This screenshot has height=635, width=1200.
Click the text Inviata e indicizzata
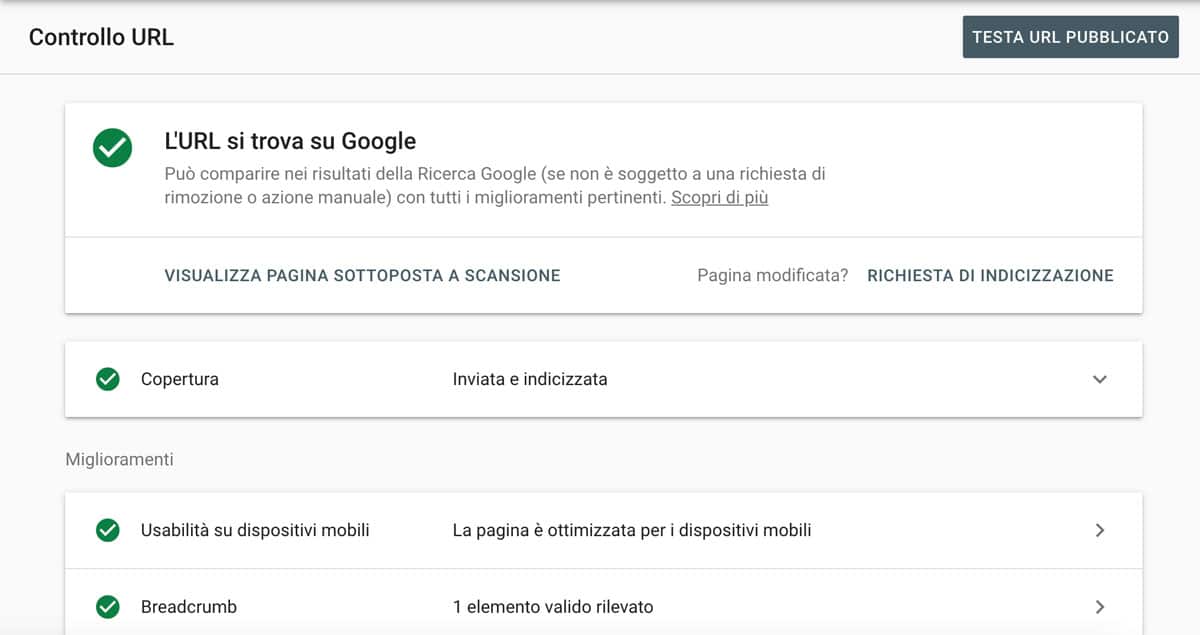click(x=530, y=379)
